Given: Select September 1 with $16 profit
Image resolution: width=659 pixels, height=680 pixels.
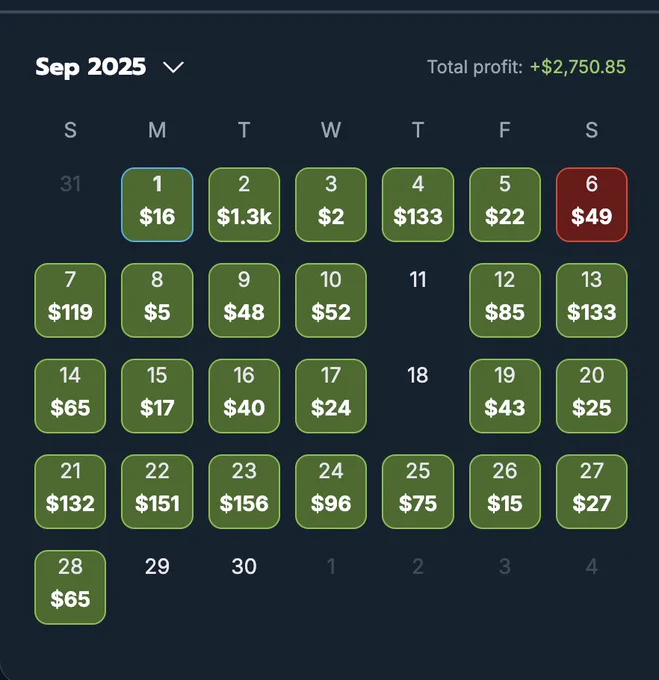Looking at the screenshot, I should 157,205.
